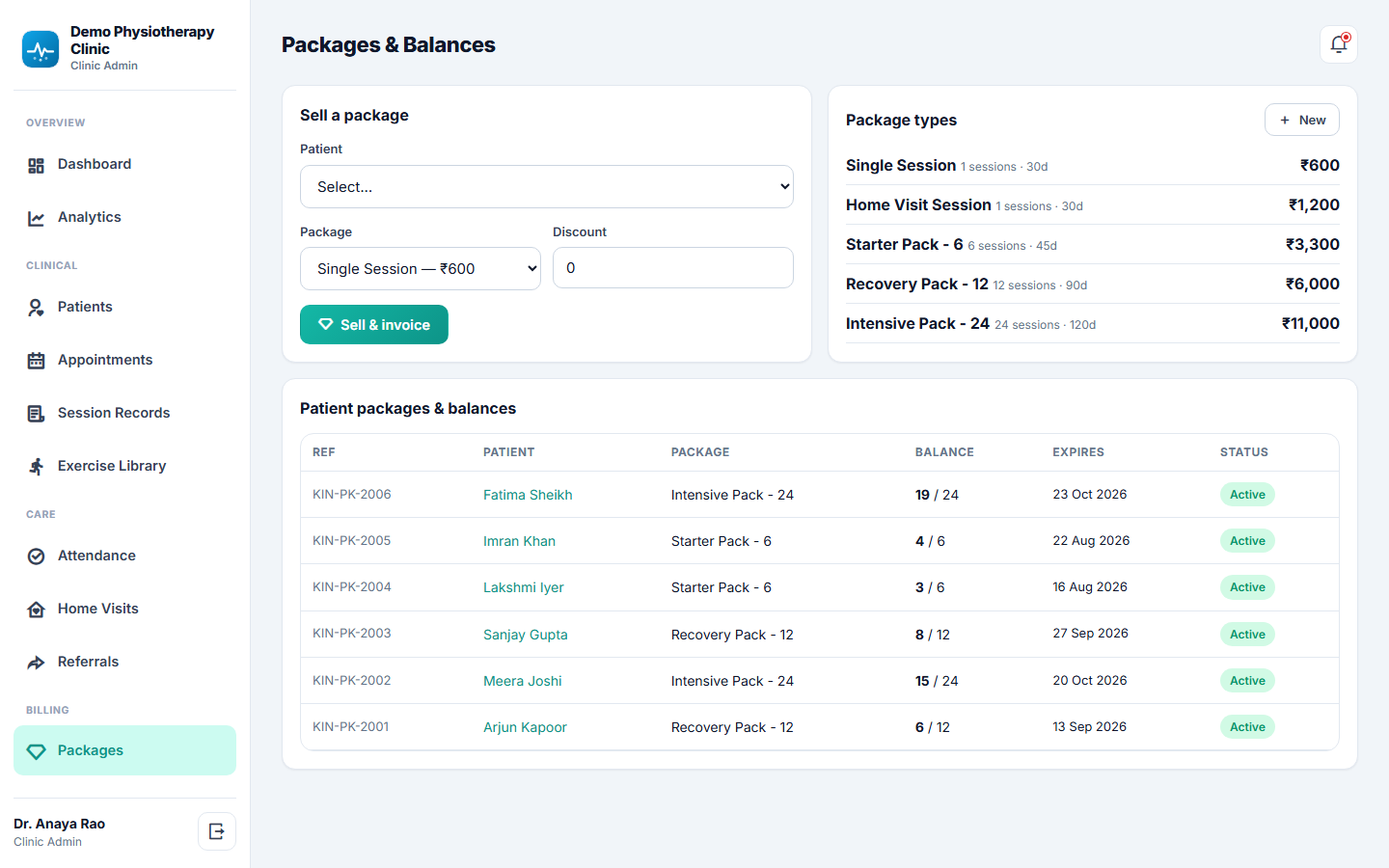Click the Packages diamond icon in sidebar

pos(37,751)
